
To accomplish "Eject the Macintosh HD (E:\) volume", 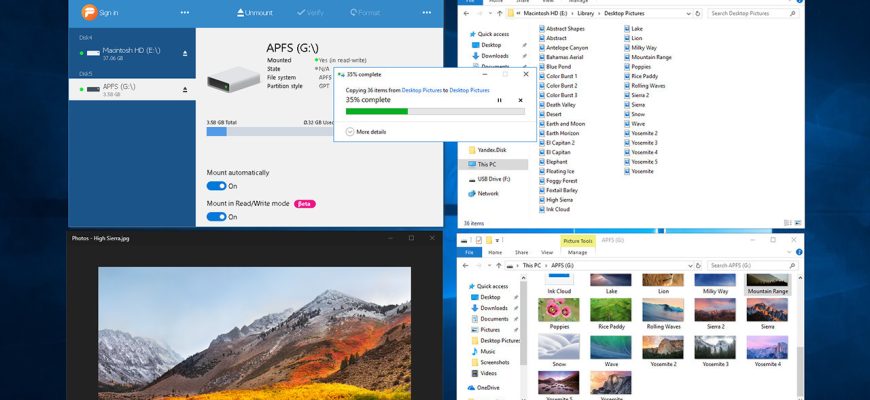I will point(185,53).
